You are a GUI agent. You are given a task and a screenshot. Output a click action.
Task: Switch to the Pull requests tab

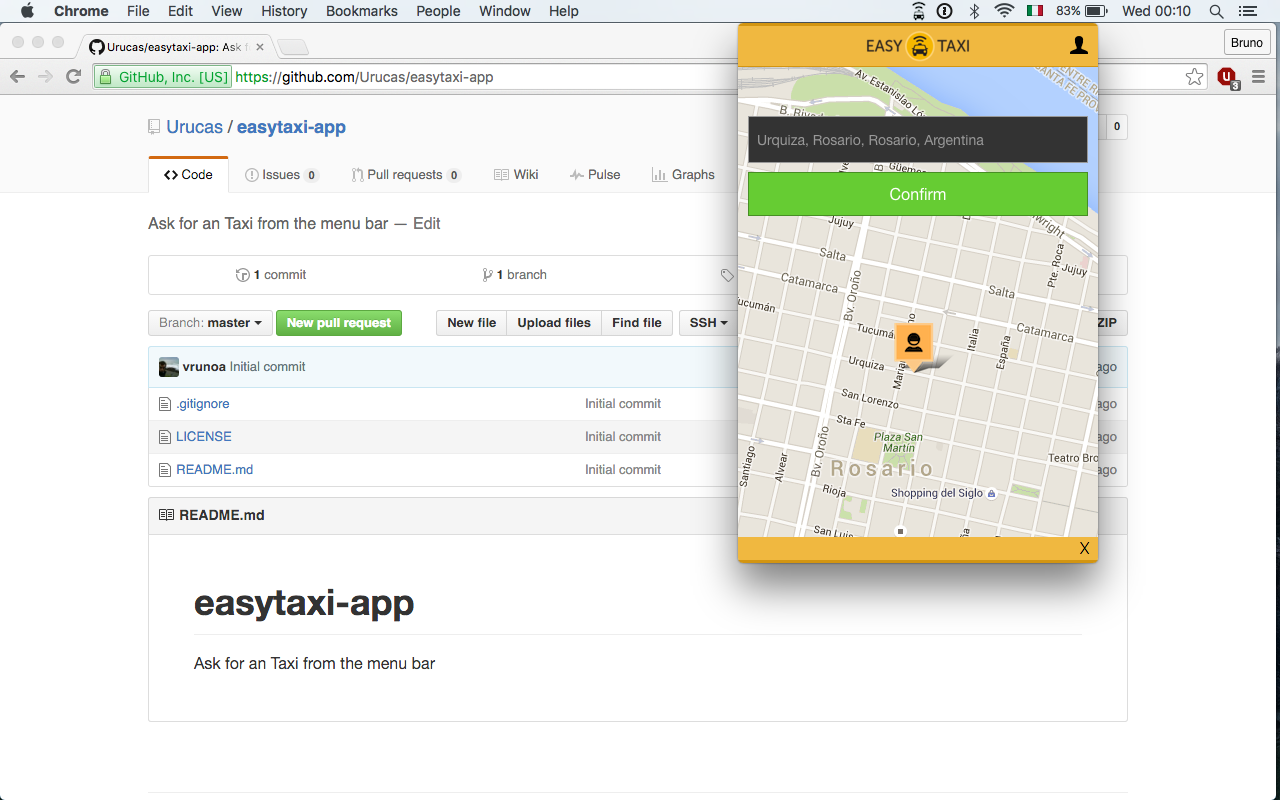406,175
